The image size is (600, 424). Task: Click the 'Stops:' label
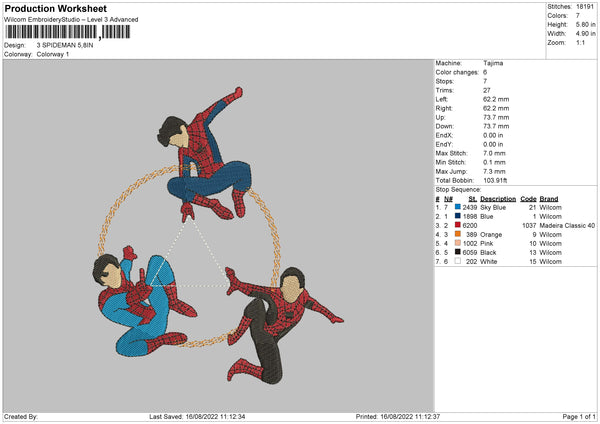444,81
